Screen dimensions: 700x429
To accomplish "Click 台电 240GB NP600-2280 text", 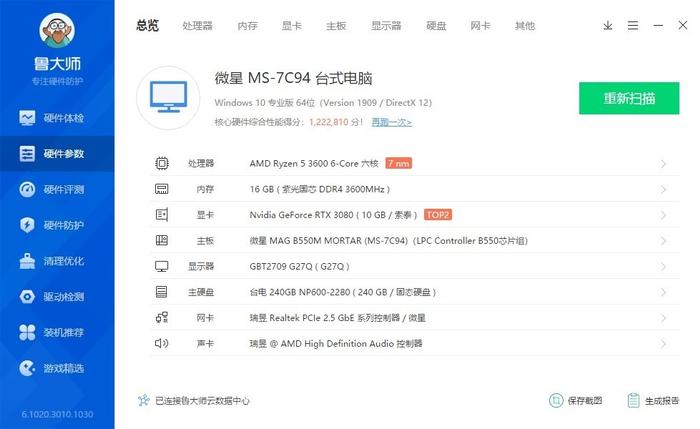I will click(342, 292).
